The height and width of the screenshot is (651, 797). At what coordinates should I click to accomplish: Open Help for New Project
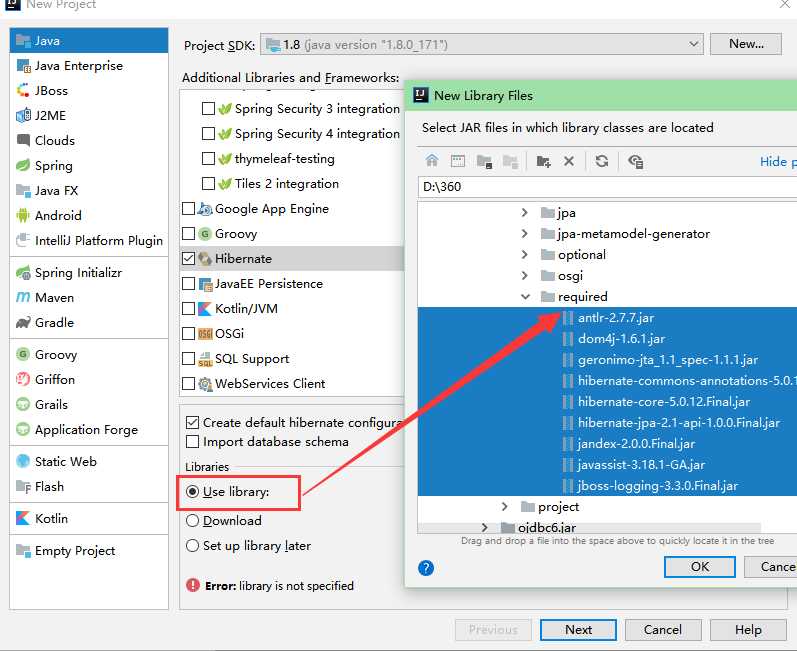pyautogui.click(x=748, y=630)
